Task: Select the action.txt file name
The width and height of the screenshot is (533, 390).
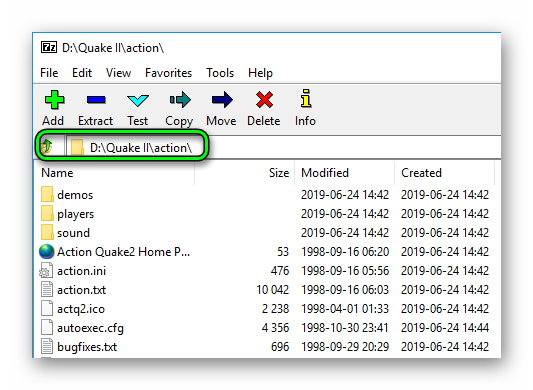Action: coord(82,290)
